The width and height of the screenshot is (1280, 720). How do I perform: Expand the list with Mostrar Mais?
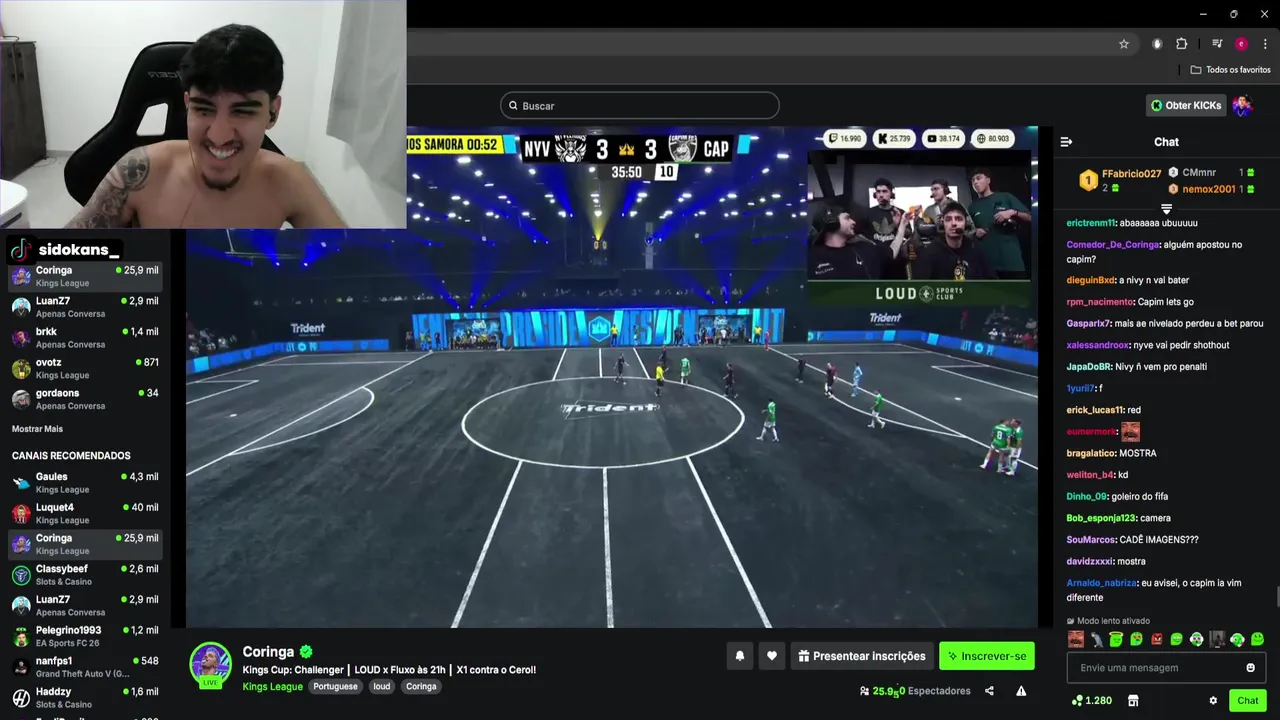[37, 429]
